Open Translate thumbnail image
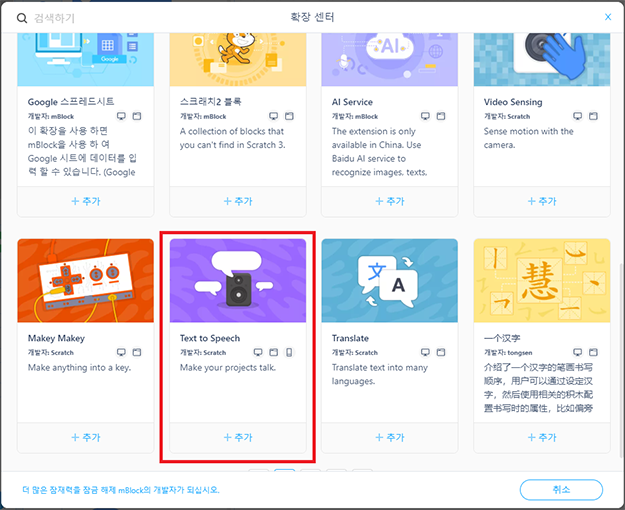Screen dimensions: 625x510 pyautogui.click(x=390, y=281)
